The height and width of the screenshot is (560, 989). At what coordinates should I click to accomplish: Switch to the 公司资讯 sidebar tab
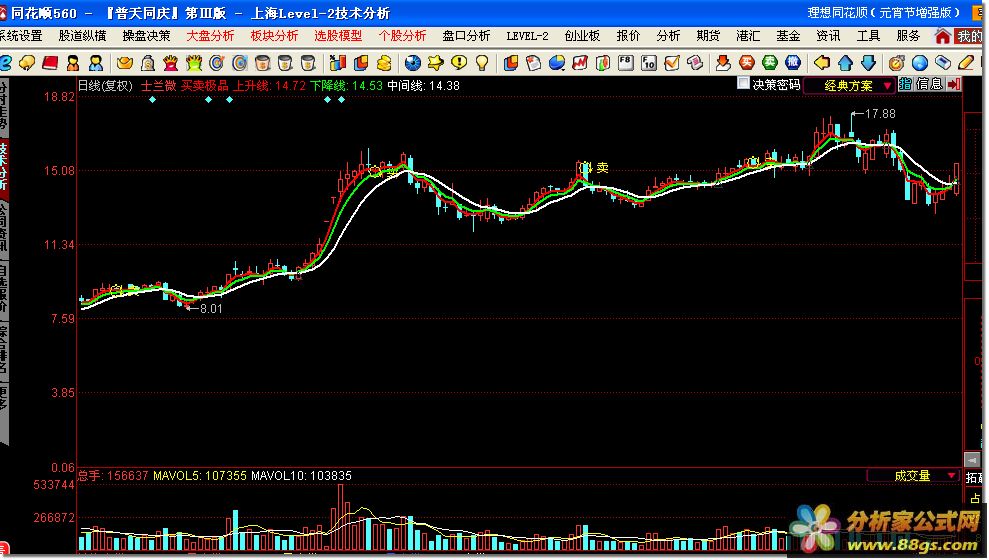[x=4, y=228]
